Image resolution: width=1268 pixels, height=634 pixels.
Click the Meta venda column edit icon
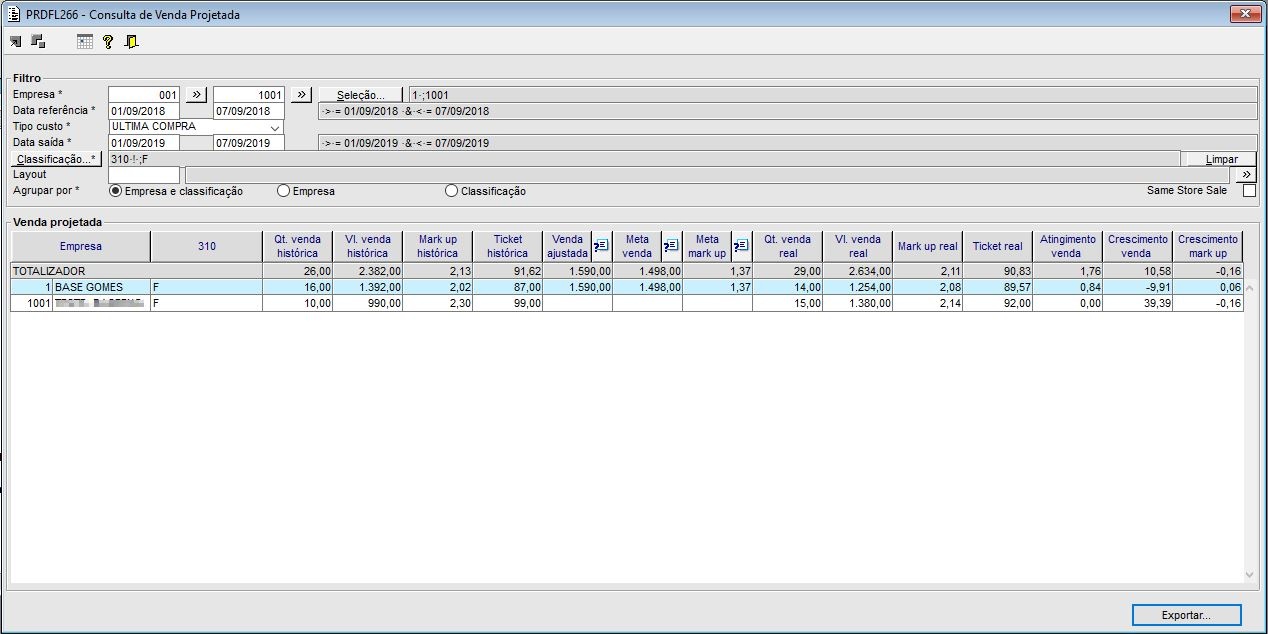click(671, 245)
